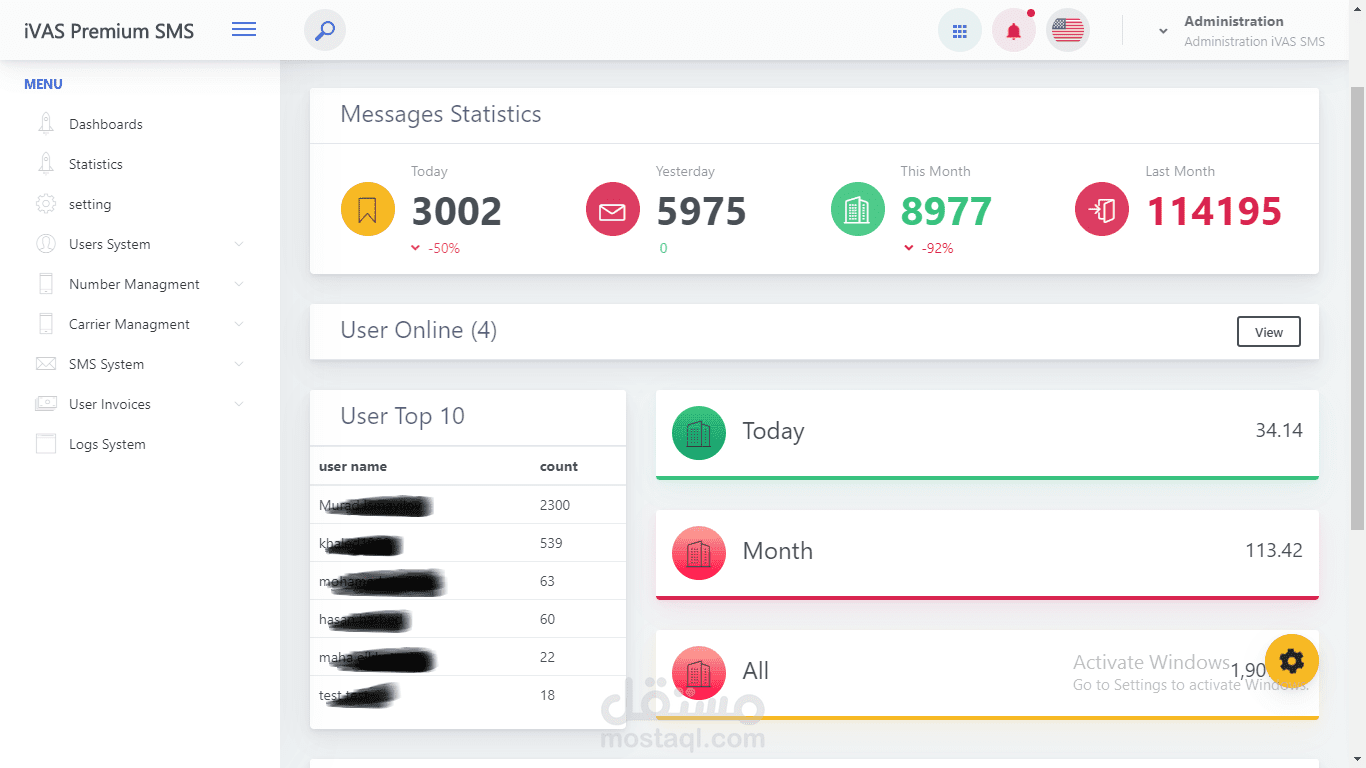Click the red door icon for Last Month

(1102, 210)
